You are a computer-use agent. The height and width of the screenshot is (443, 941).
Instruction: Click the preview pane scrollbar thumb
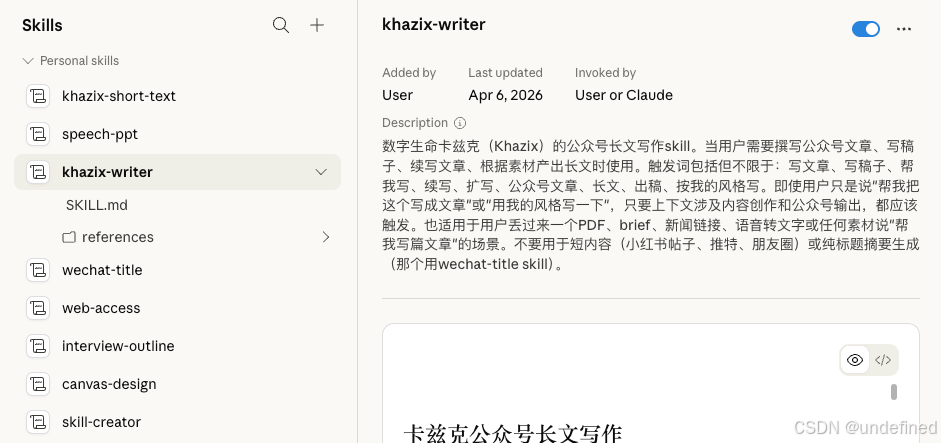coord(894,392)
